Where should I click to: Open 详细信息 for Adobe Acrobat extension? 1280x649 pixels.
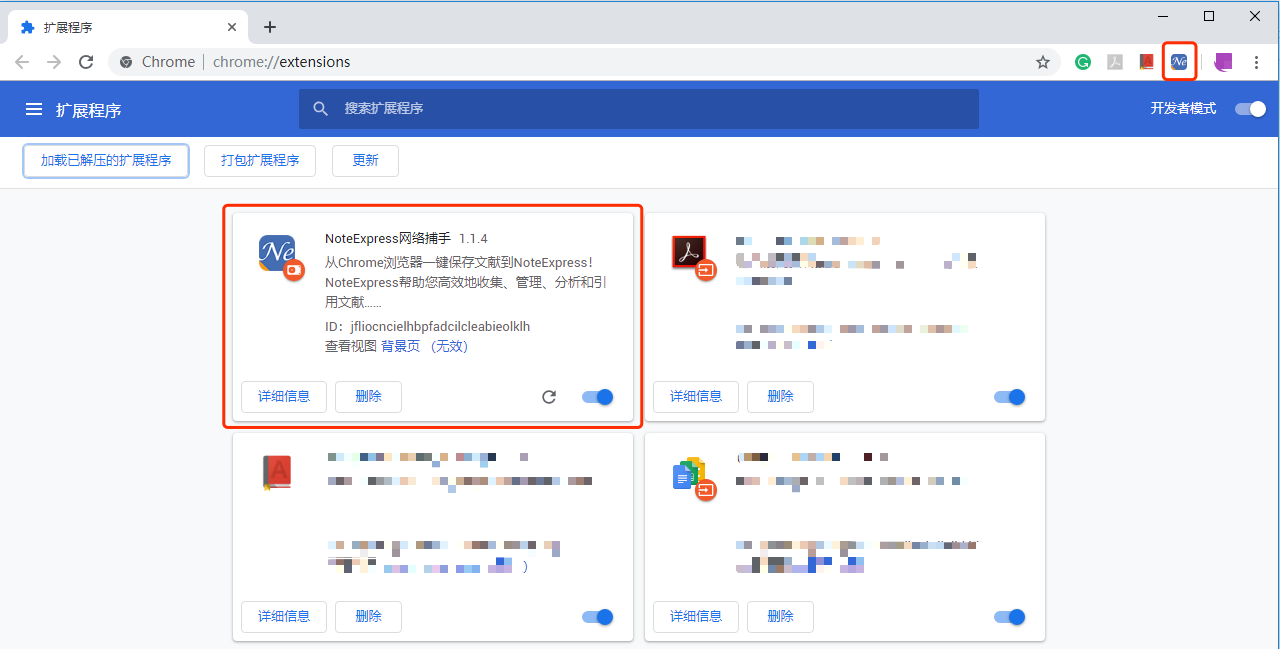(x=696, y=396)
